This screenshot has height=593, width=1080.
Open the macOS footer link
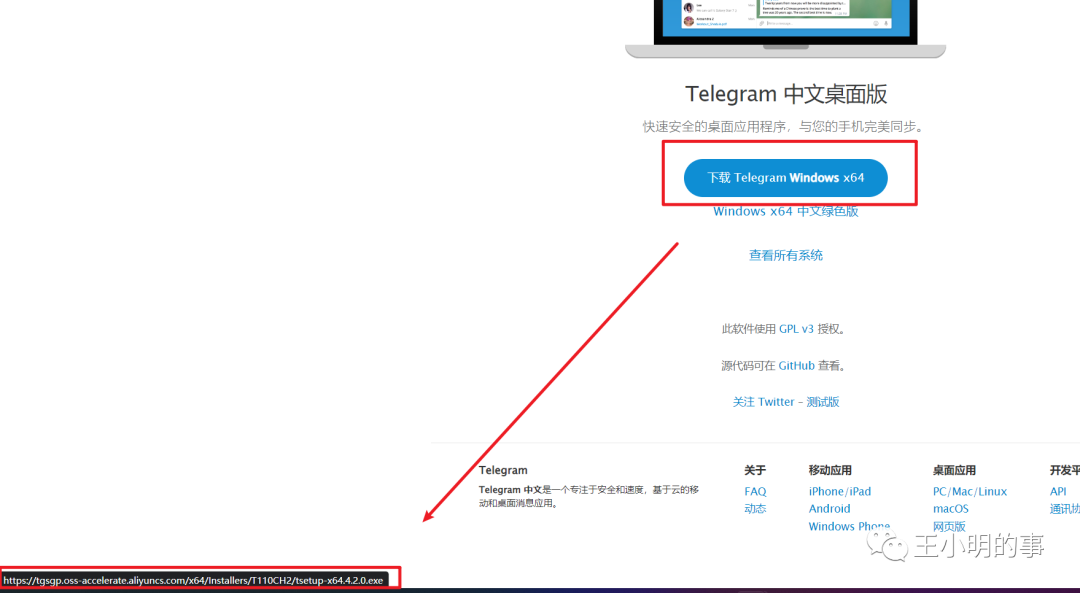click(x=951, y=509)
